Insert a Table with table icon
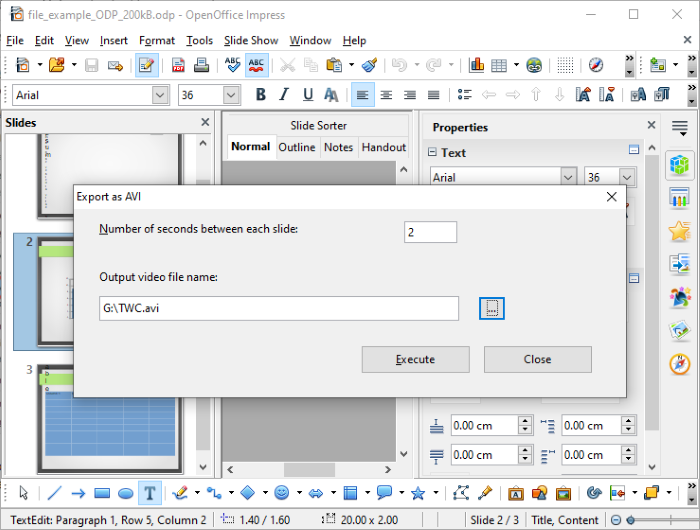 click(499, 65)
